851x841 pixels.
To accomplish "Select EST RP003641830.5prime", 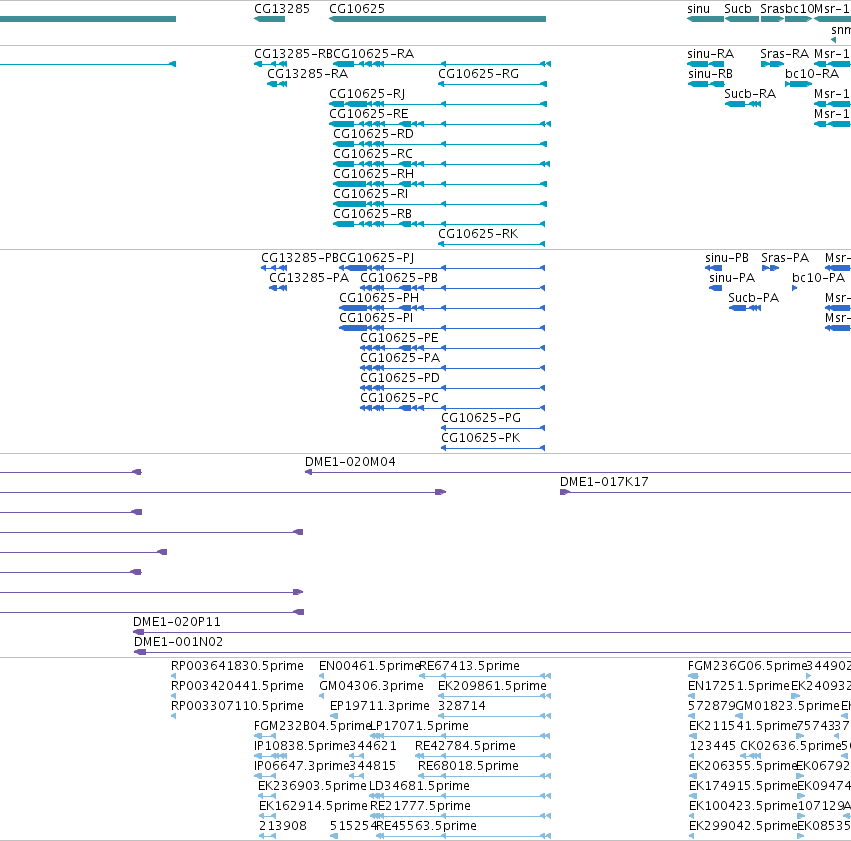I will tap(237, 666).
